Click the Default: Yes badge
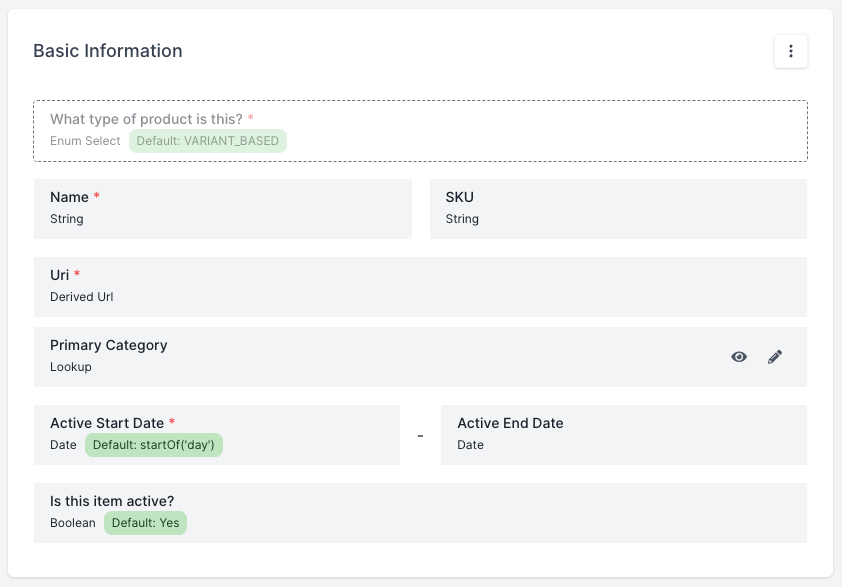The image size is (842, 587). tap(145, 523)
